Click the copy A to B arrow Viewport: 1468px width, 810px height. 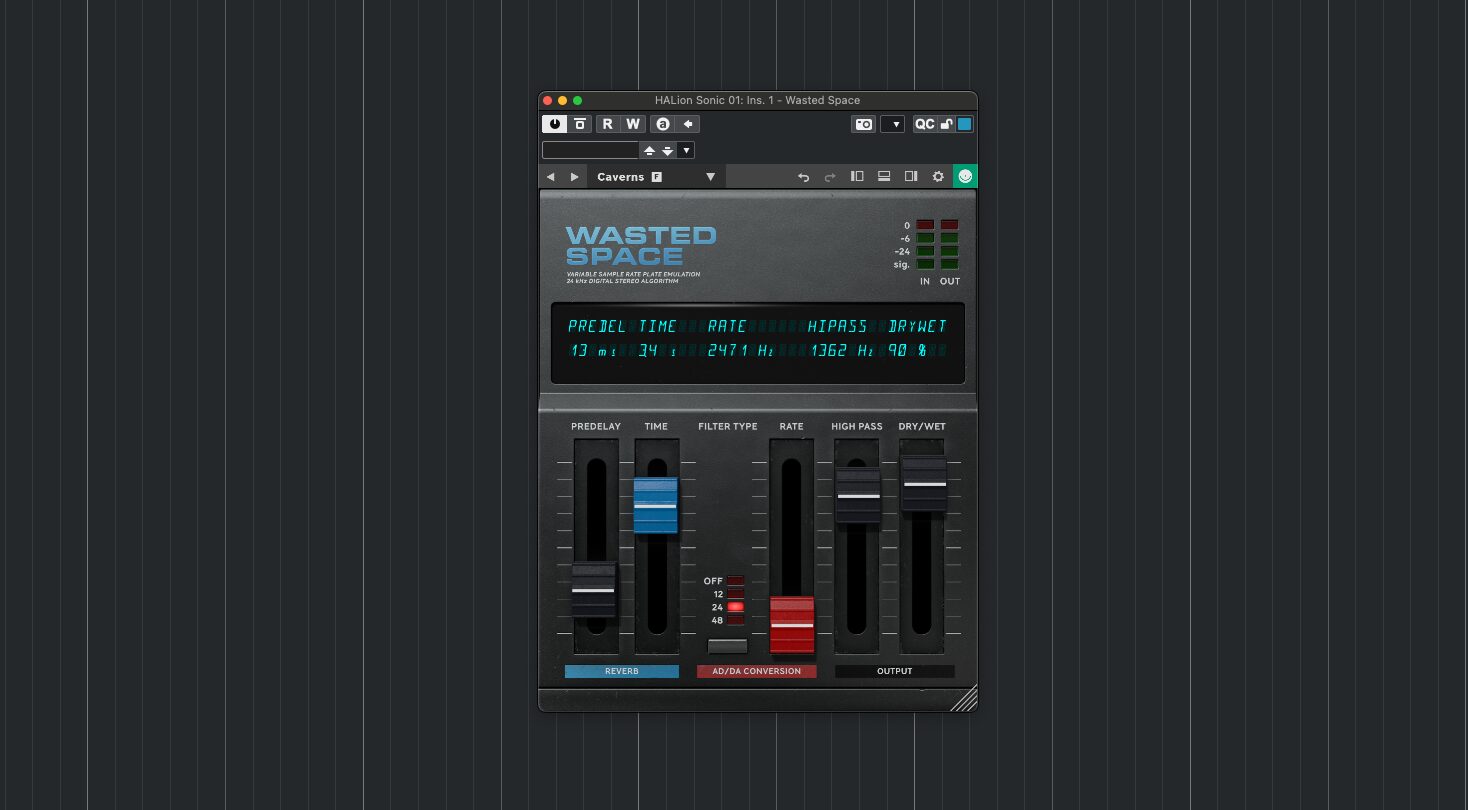coord(688,124)
